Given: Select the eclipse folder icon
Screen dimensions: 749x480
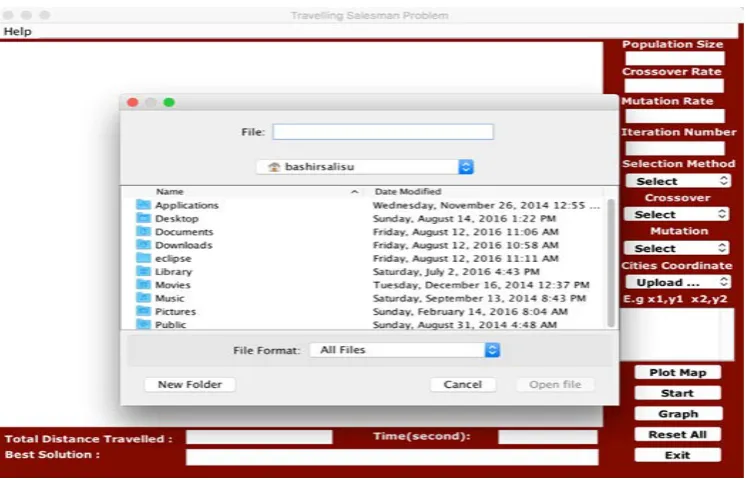Looking at the screenshot, I should click(x=143, y=258).
